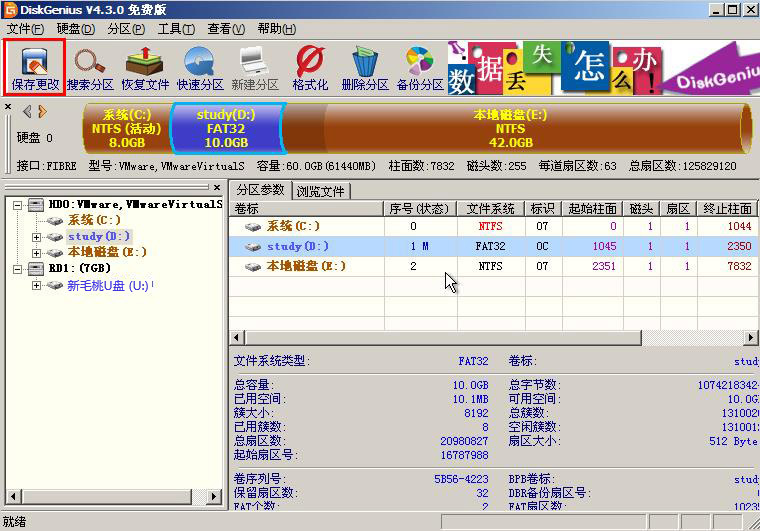Expand the 新毛桃U盘 (U:) tree node
The width and height of the screenshot is (760, 531).
36,285
